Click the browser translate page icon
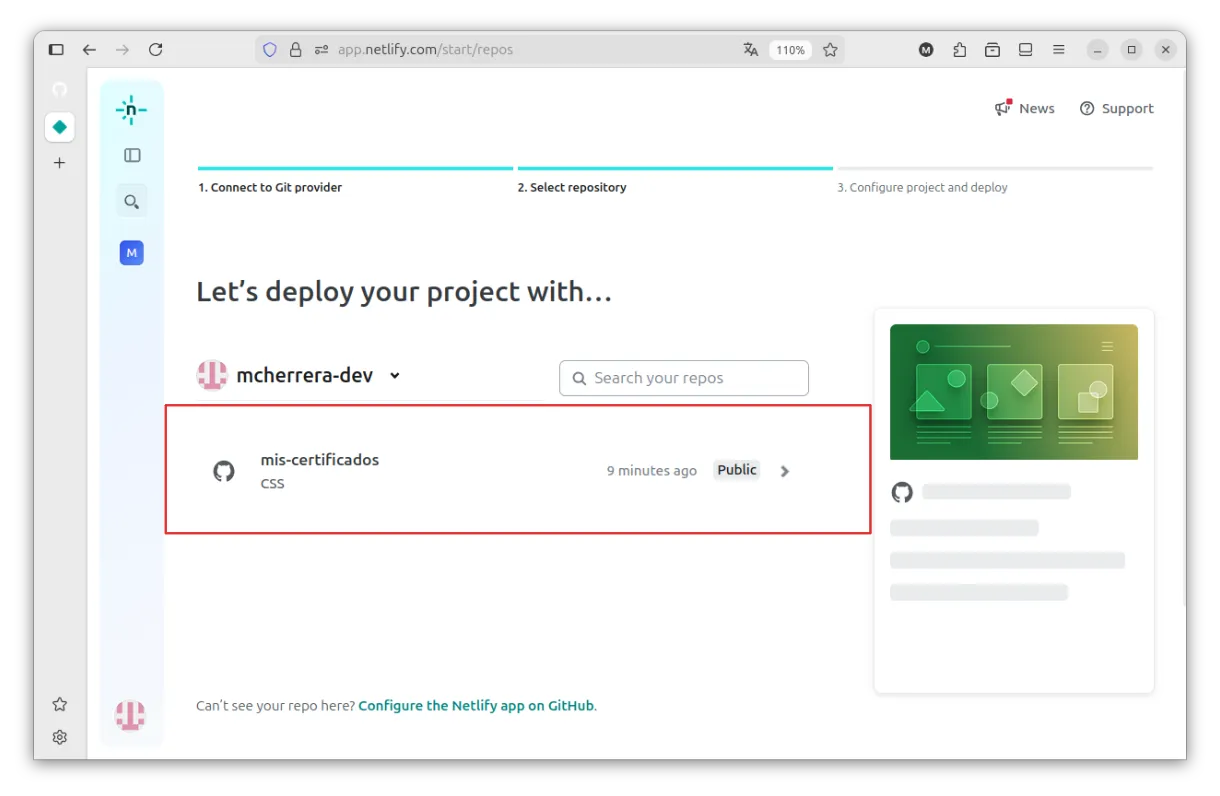The image size is (1220, 796). [x=751, y=50]
